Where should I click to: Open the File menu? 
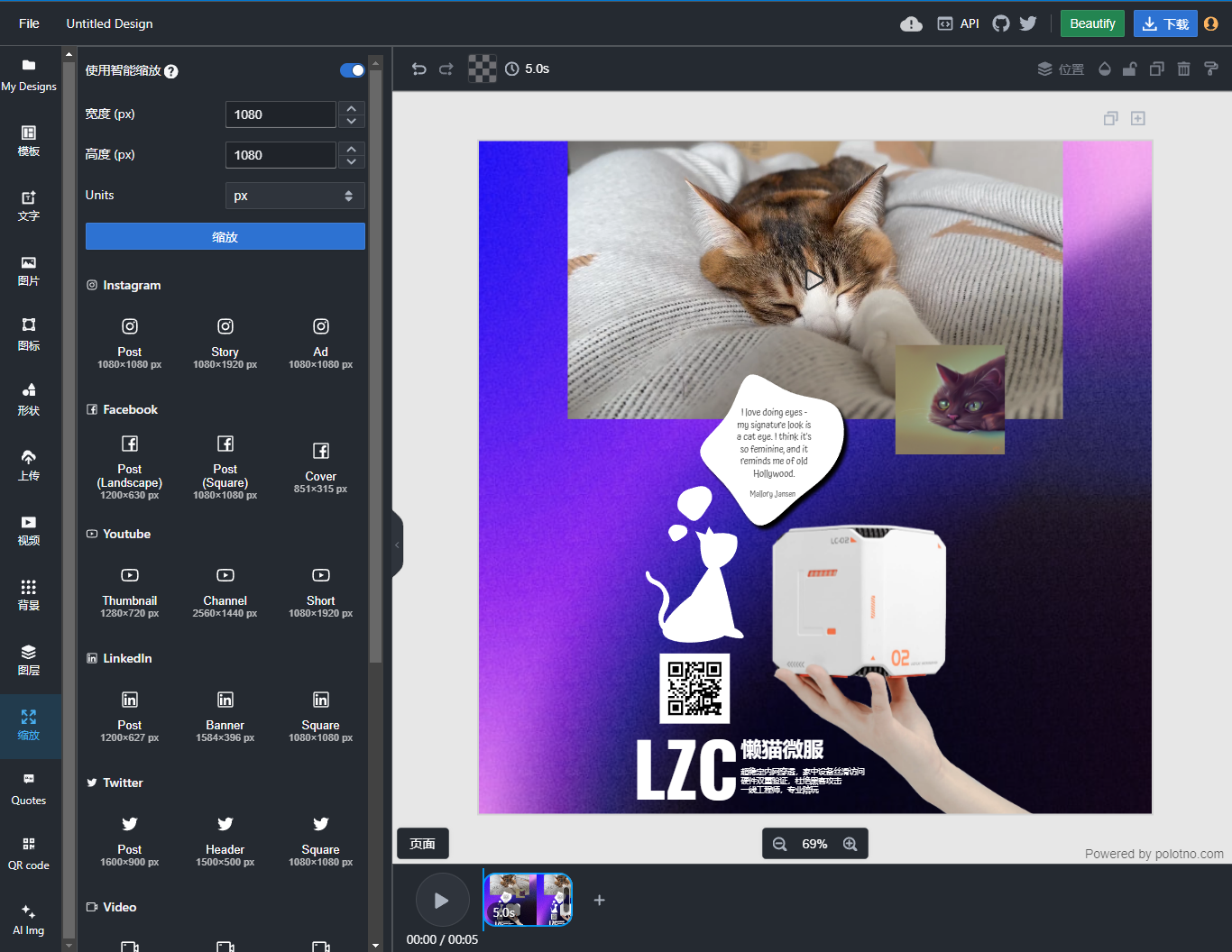click(29, 23)
